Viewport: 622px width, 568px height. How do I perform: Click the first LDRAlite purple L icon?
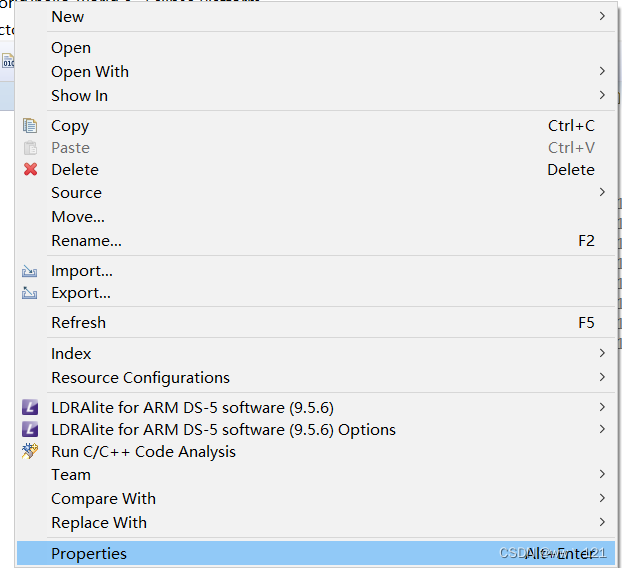tap(30, 408)
